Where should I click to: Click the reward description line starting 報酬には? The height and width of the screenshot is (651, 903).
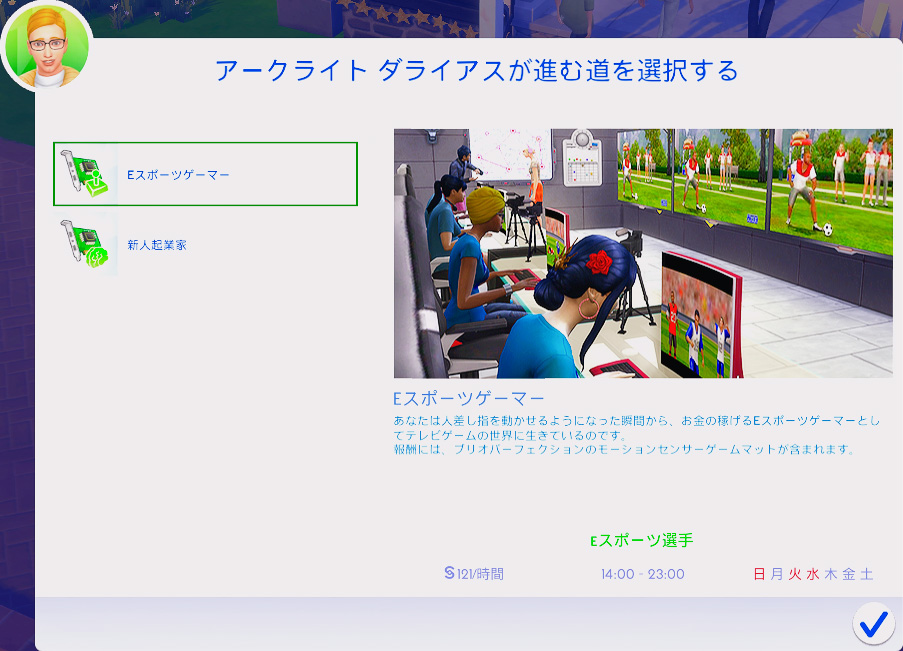624,449
